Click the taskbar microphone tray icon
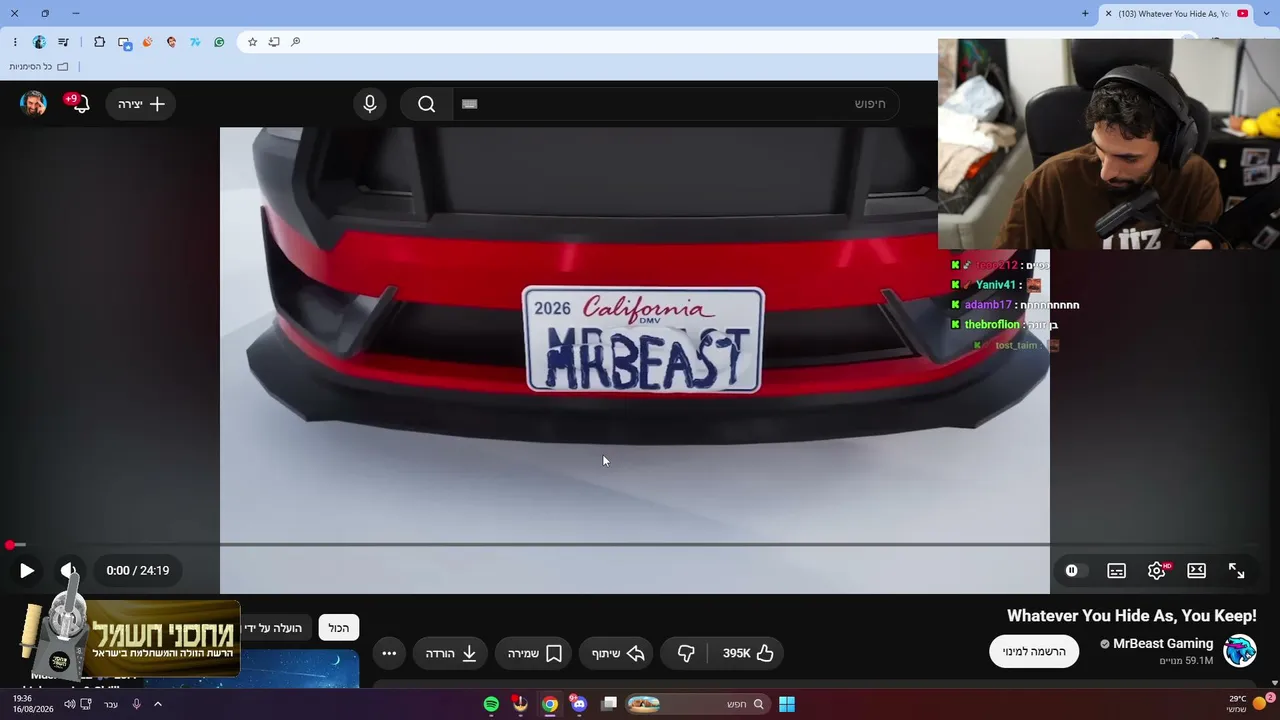The height and width of the screenshot is (720, 1280). coord(136,704)
